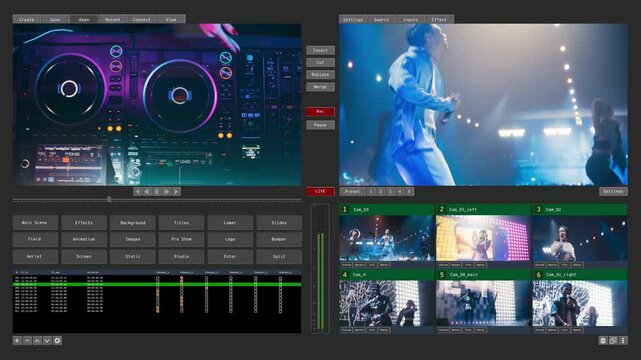Select the Lower scene button
This screenshot has height=360, width=641.
click(x=230, y=223)
